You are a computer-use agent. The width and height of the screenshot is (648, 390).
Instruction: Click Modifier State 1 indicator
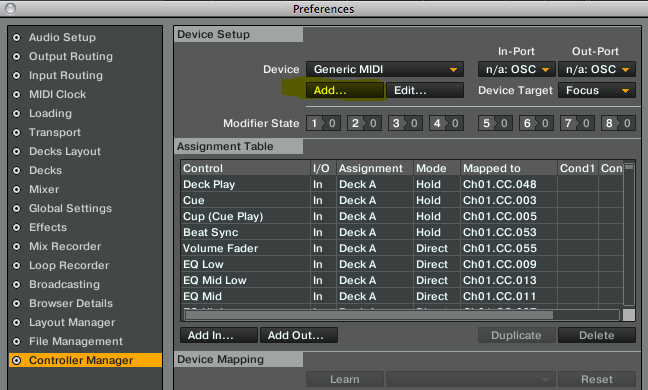324,123
